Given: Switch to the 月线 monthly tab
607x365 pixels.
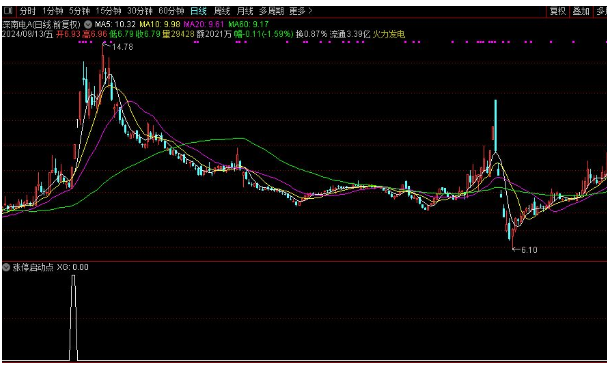Looking at the screenshot, I should pos(245,11).
